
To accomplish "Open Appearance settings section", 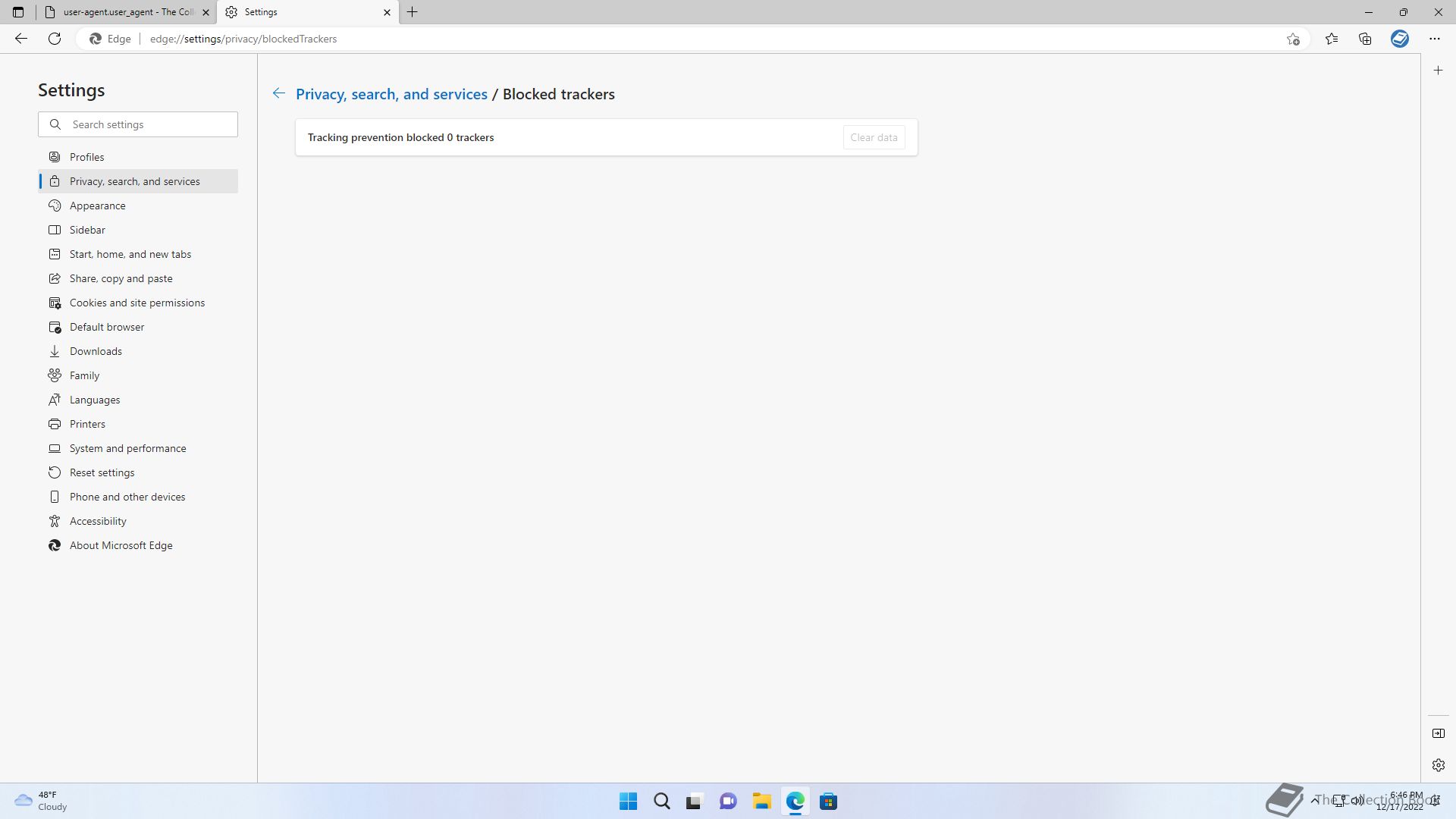I will coord(138,206).
